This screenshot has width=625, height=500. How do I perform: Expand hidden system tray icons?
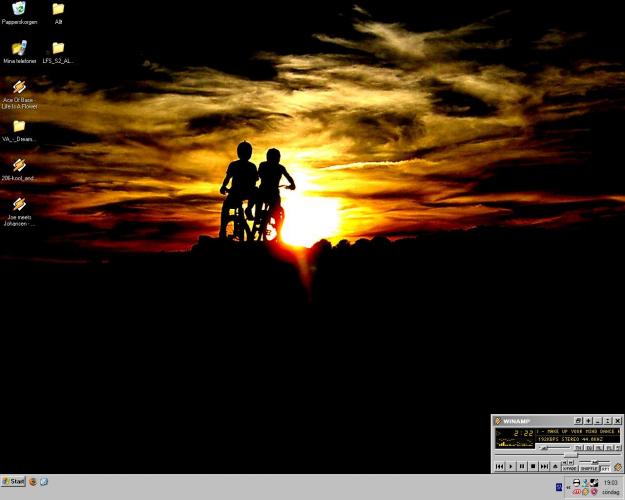tap(566, 487)
